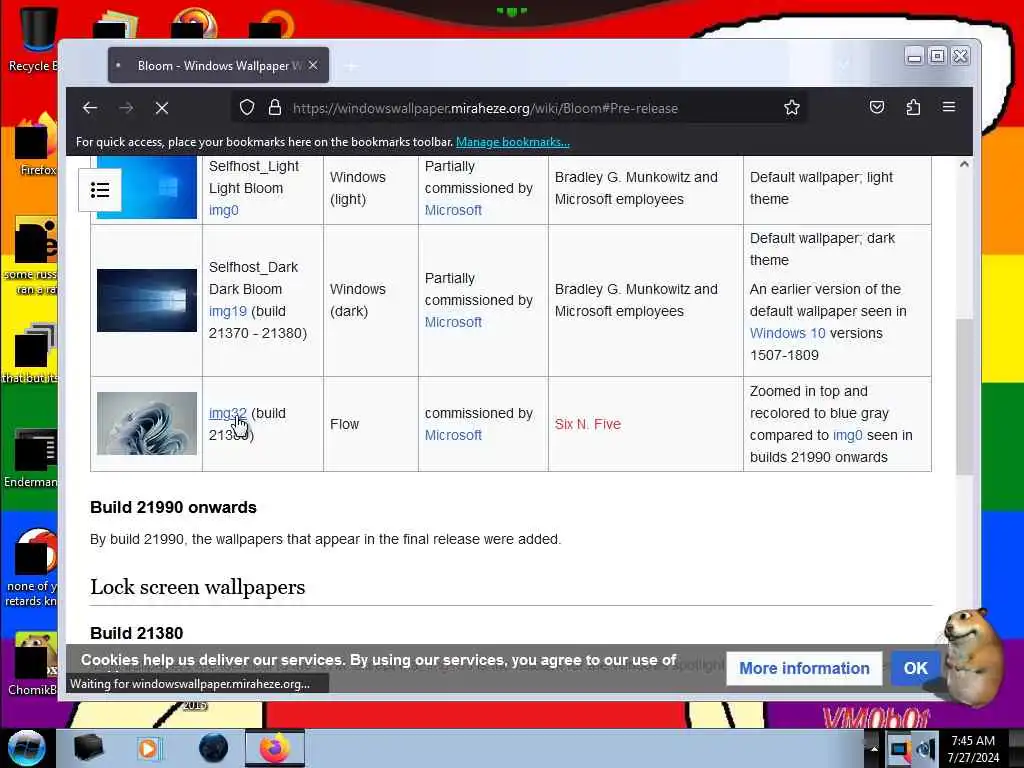Open the Windows Start orb
Image resolution: width=1024 pixels, height=768 pixels.
click(x=27, y=748)
